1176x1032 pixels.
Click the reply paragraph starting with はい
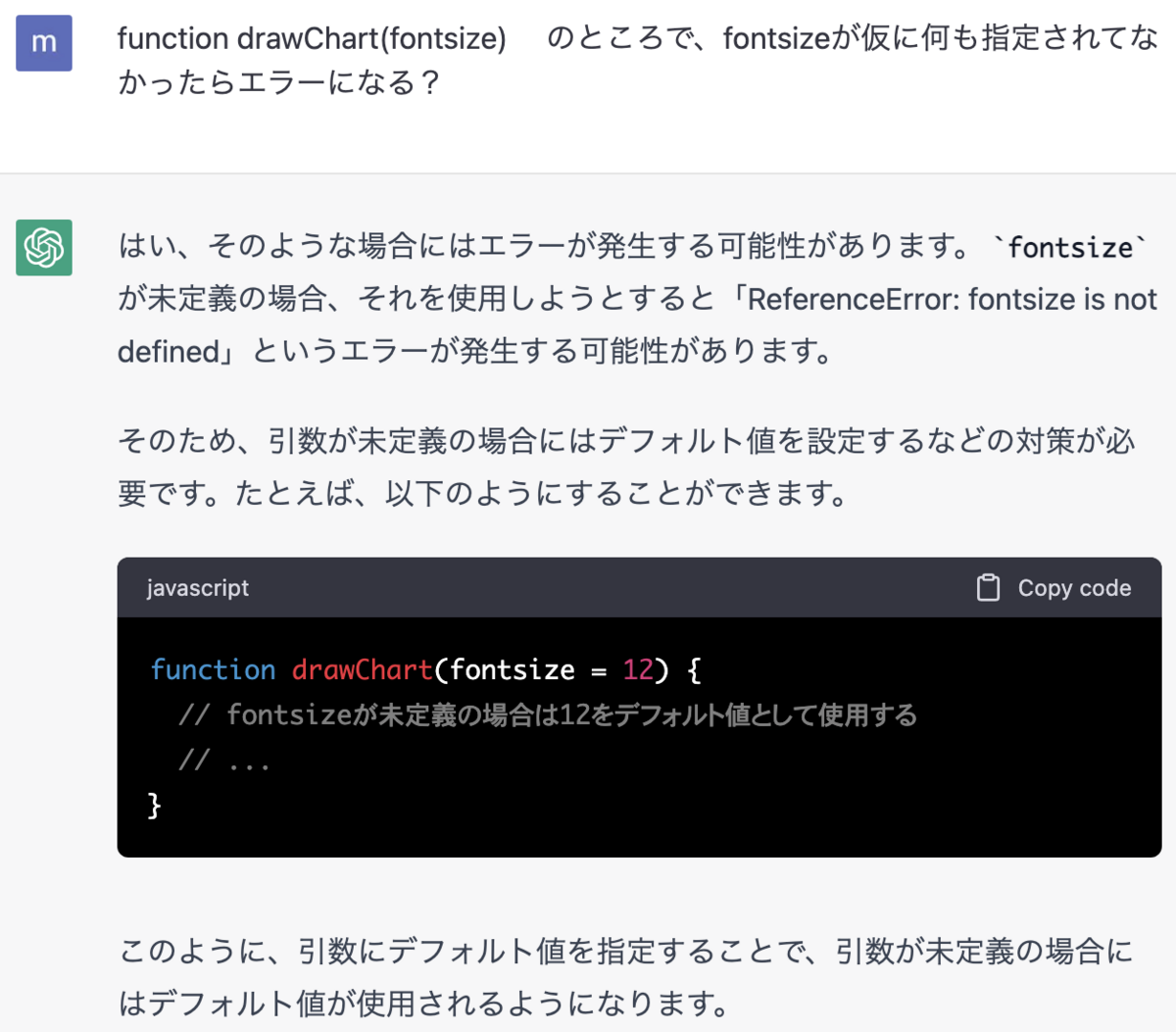(x=638, y=298)
